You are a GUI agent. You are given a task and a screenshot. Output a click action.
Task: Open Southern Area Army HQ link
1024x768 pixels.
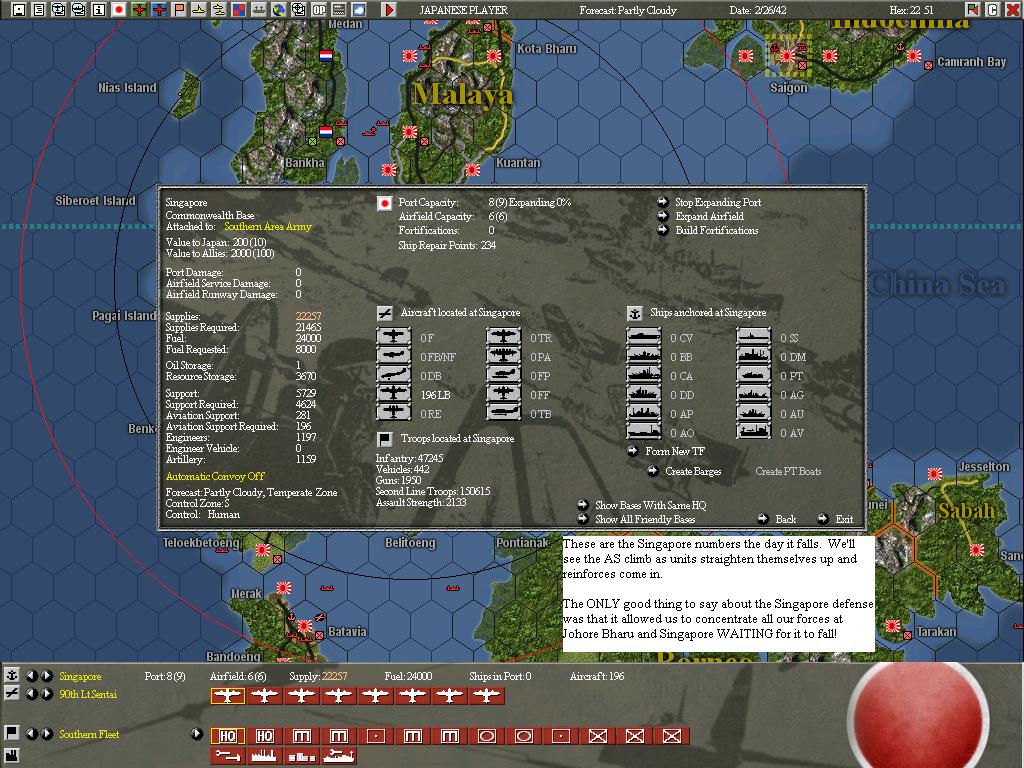coord(268,227)
